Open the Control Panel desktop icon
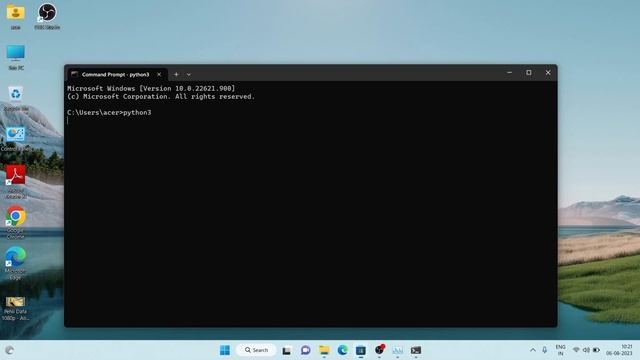 point(16,139)
